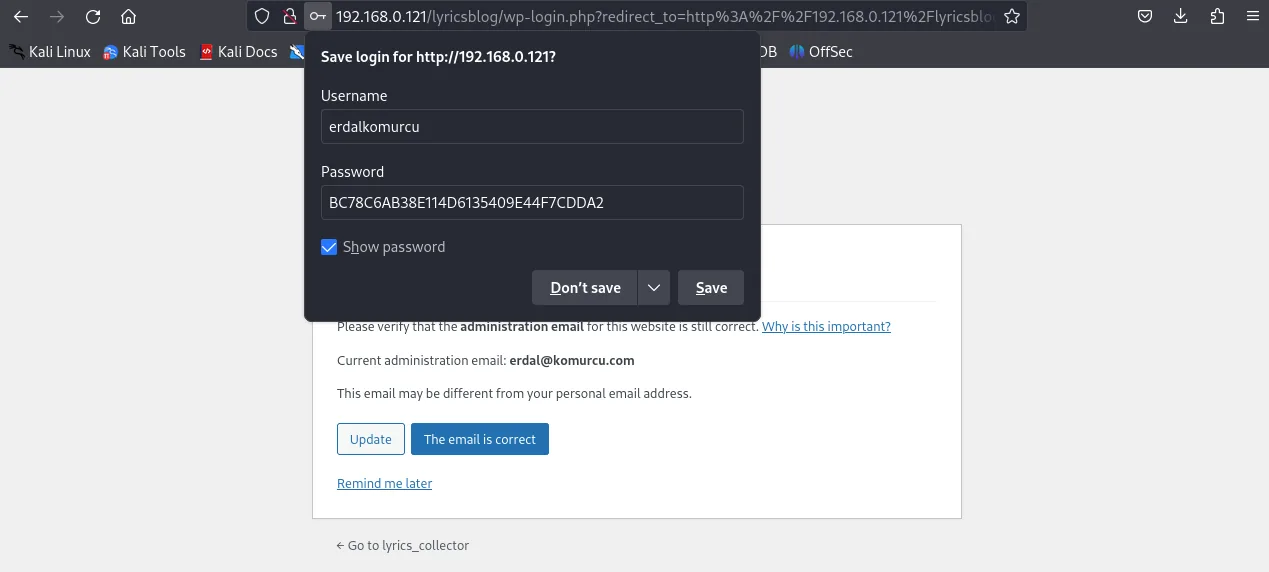Open the insecure connection padlock info
1269x572 pixels.
coord(289,16)
